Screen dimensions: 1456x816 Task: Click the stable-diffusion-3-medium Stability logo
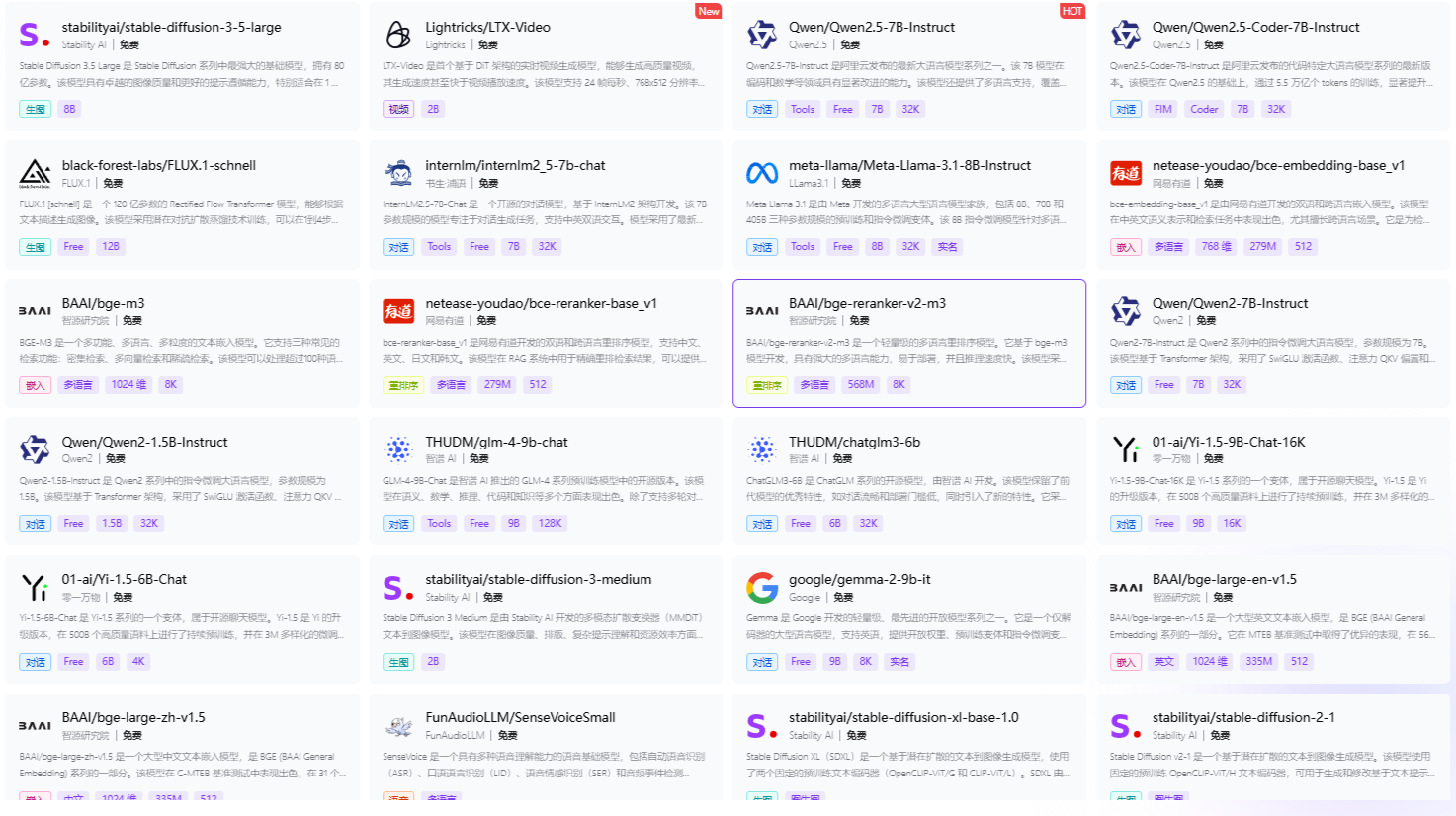point(398,588)
